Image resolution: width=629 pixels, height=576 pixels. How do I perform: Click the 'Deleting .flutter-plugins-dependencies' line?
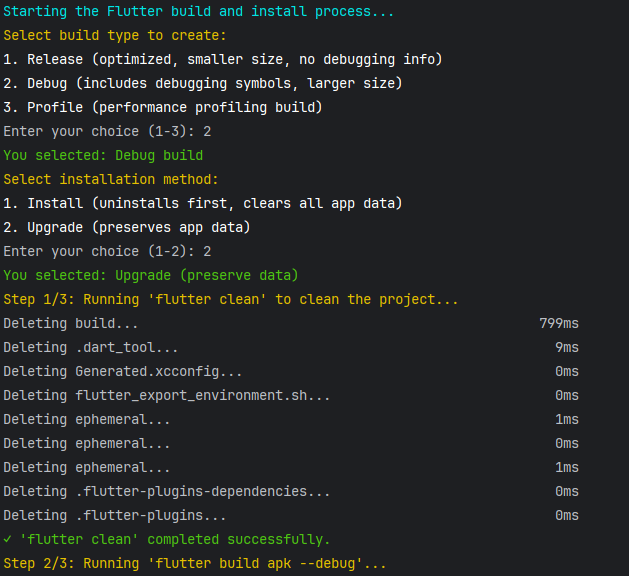coord(291,491)
